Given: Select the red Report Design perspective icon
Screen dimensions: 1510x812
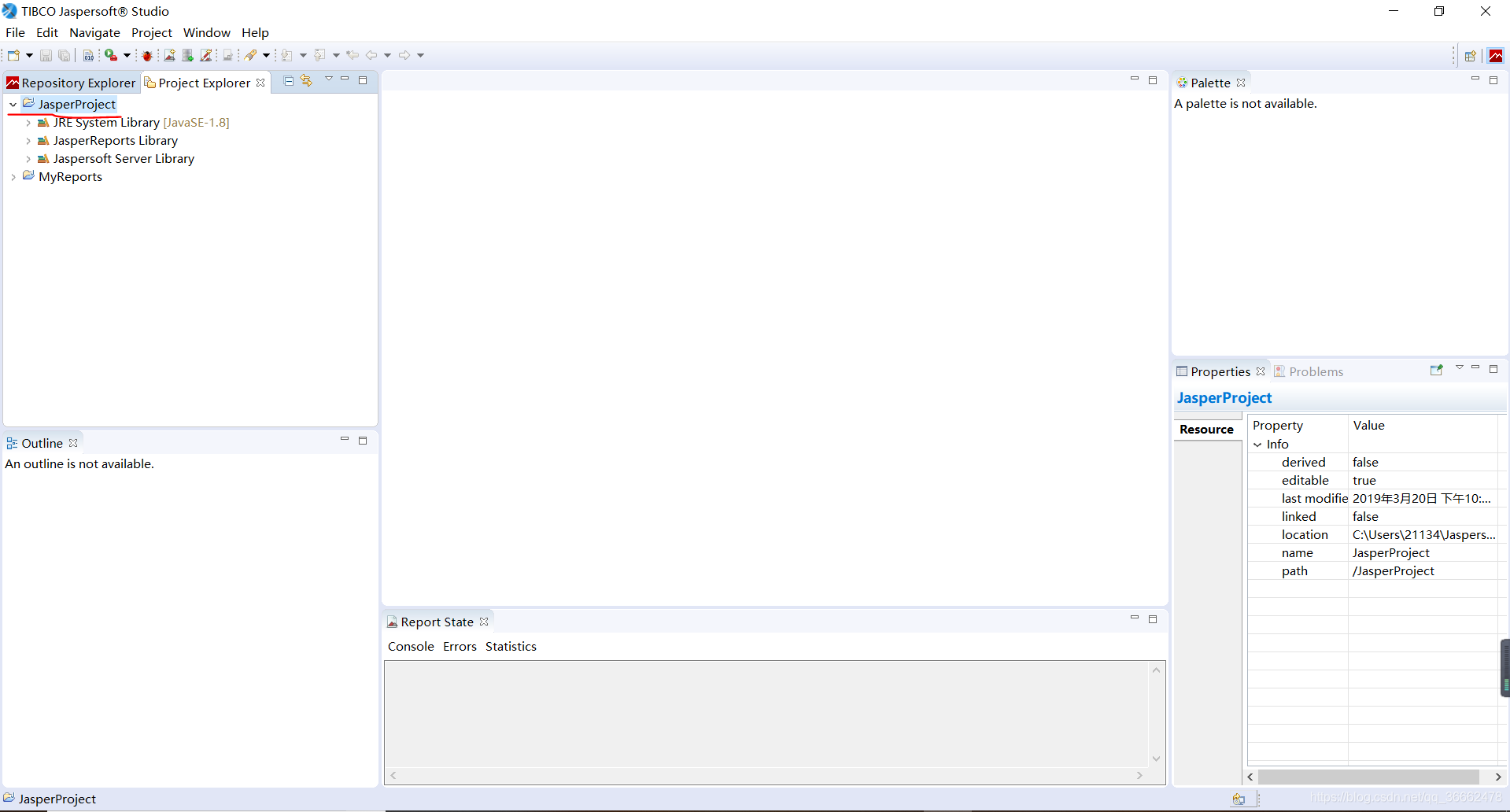Looking at the screenshot, I should 1496,56.
